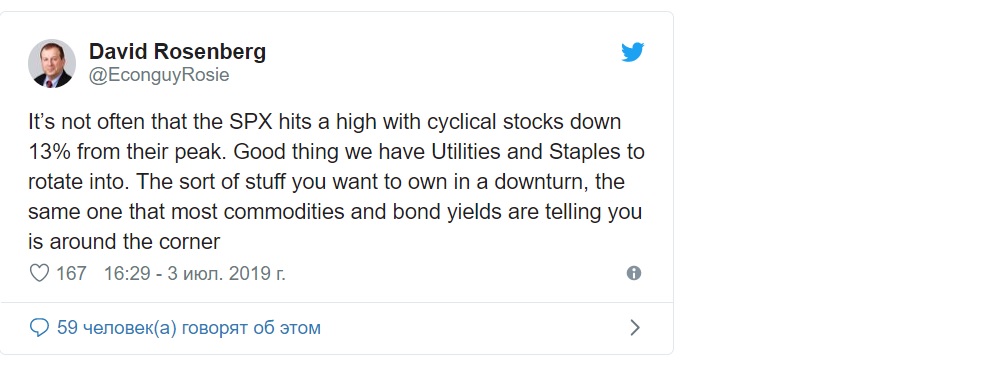Open Twitter via the blue bird logo

632,52
